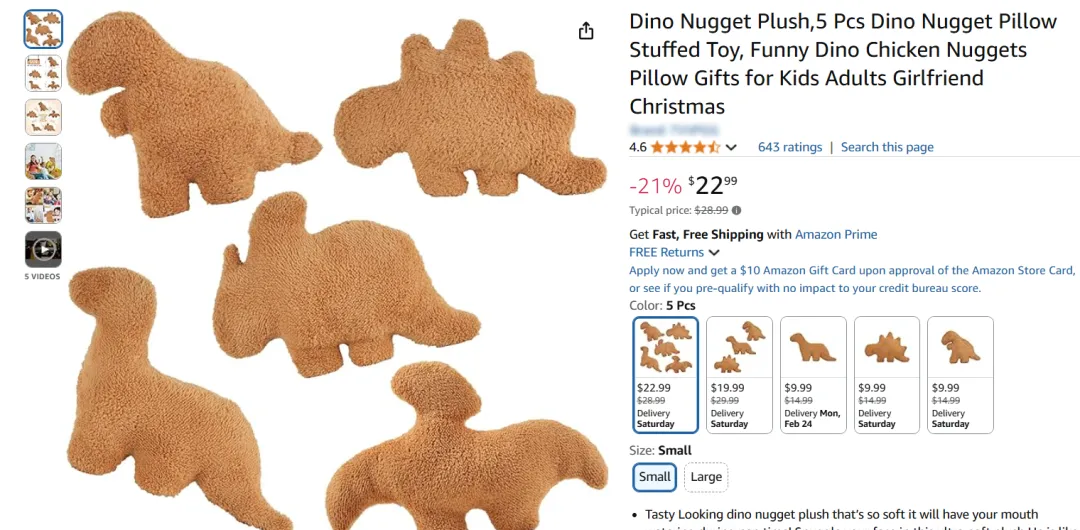The width and height of the screenshot is (1080, 530).
Task: View the fourth thumbnail with people photo
Action: 43,161
